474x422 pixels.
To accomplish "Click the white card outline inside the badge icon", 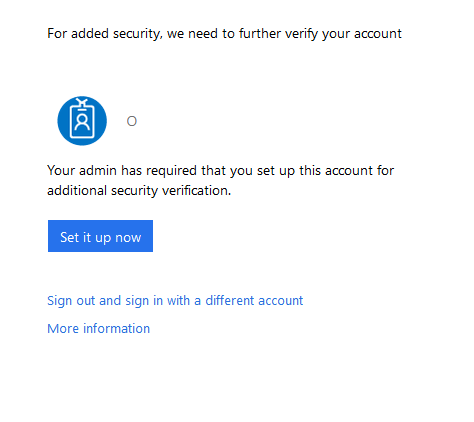I will pyautogui.click(x=82, y=122).
